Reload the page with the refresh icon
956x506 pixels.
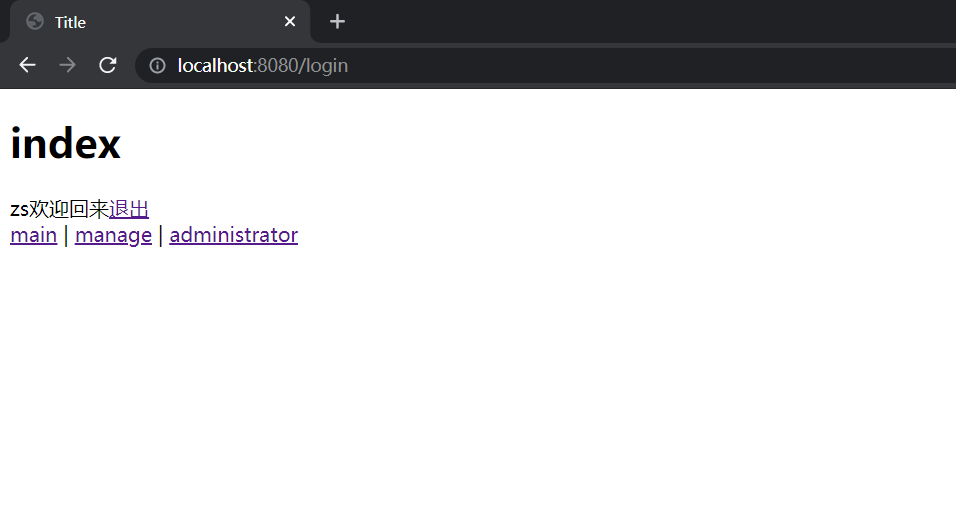tap(108, 65)
